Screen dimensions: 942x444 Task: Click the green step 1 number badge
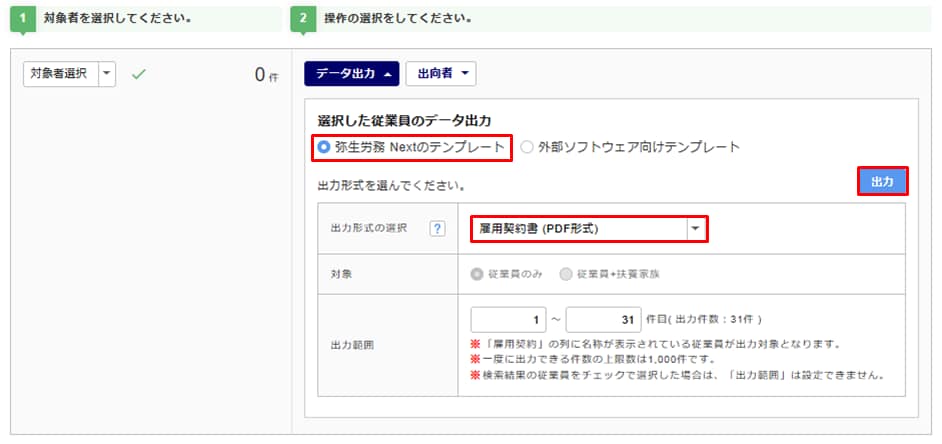[x=21, y=18]
